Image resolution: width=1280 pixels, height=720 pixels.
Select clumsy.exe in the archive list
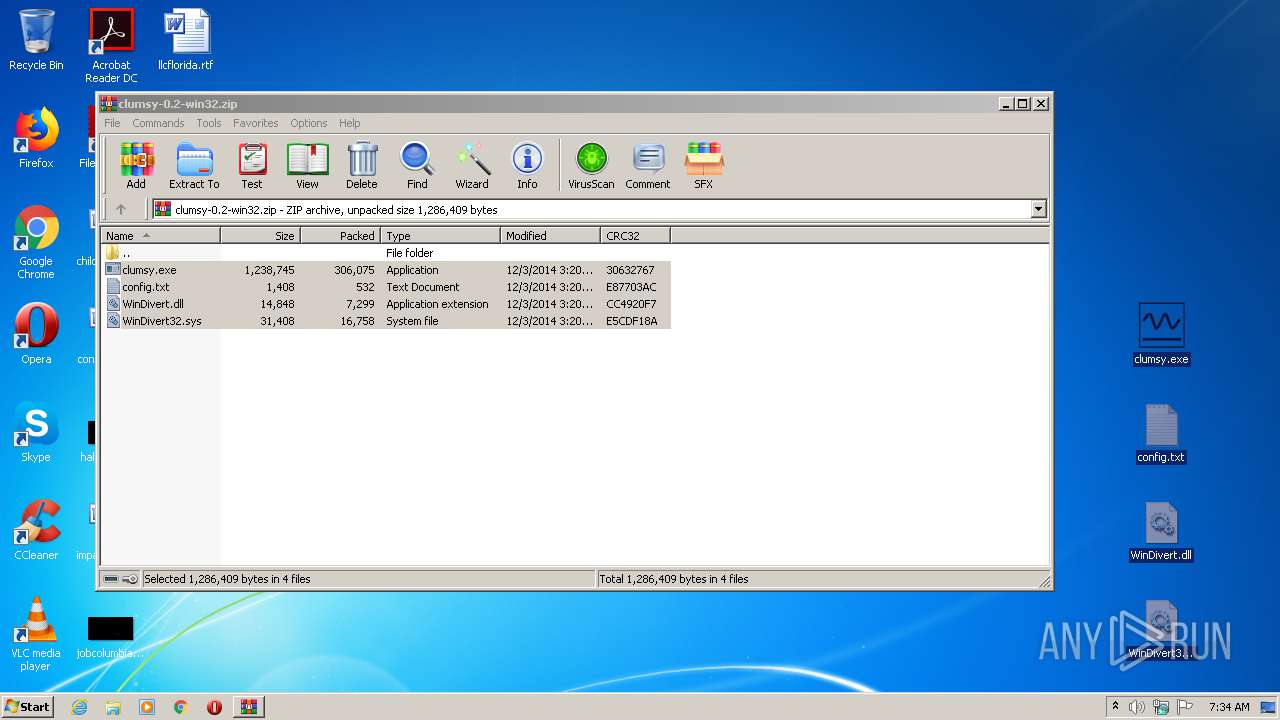pyautogui.click(x=386, y=270)
